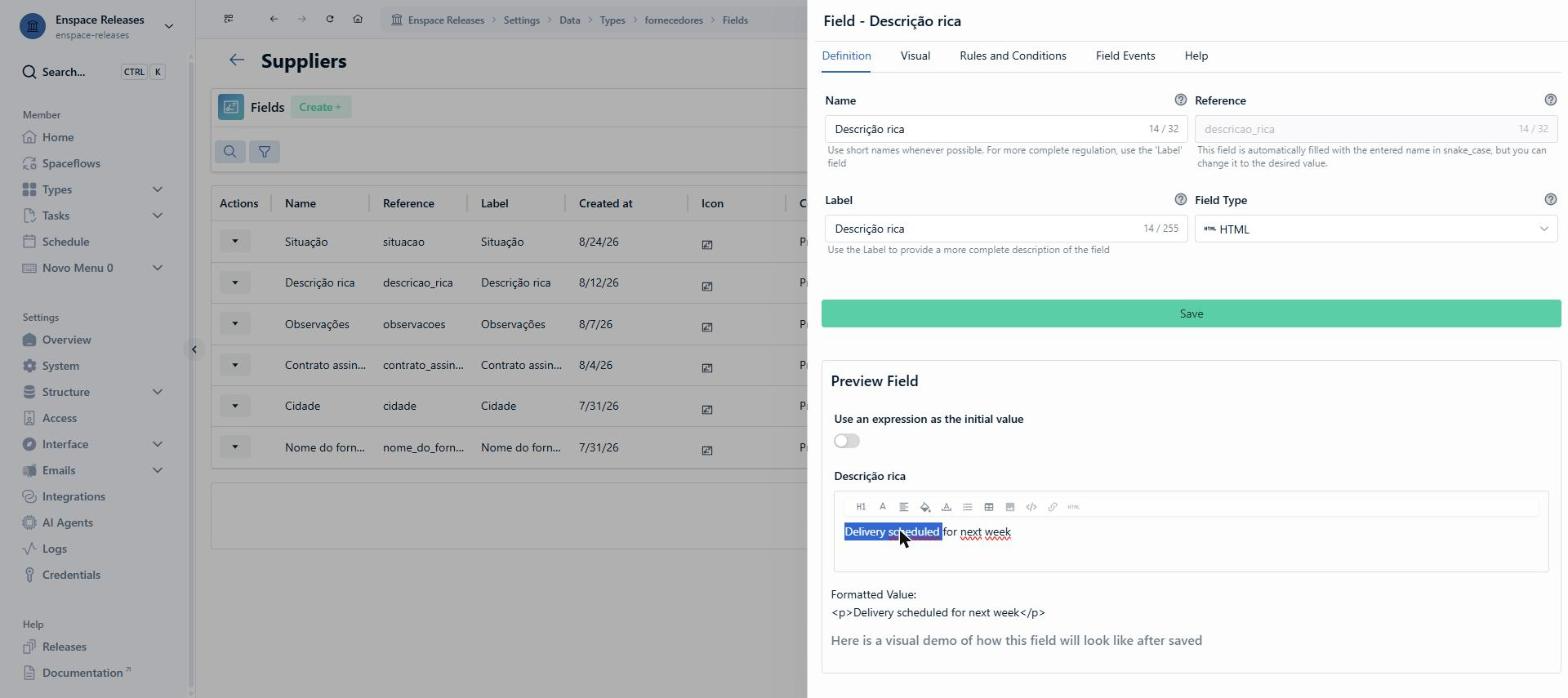Click the forward arrow in the top bar
The height and width of the screenshot is (698, 1568).
point(301,19)
